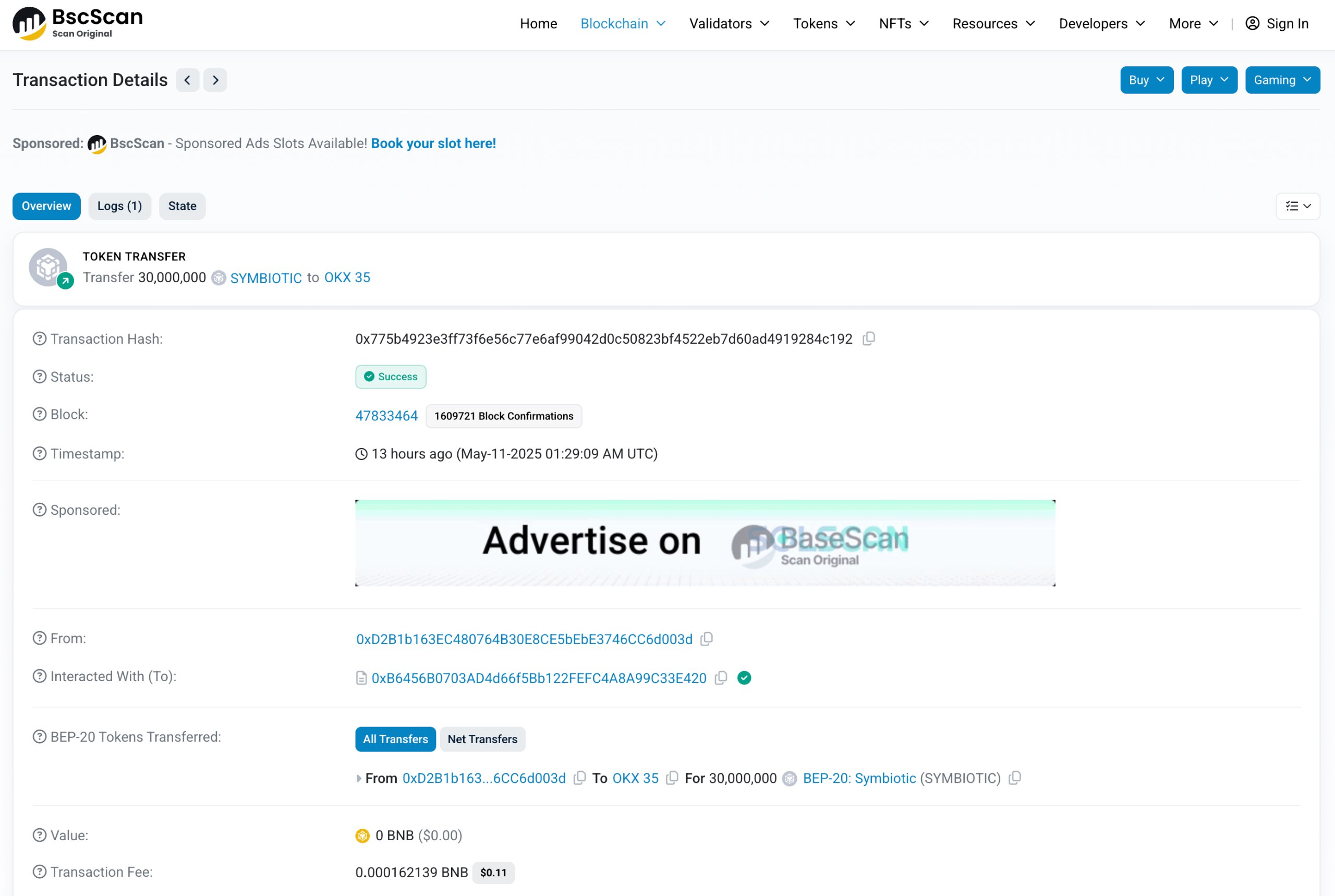Open the Tokens dropdown menu
The height and width of the screenshot is (896, 1335).
(x=824, y=23)
